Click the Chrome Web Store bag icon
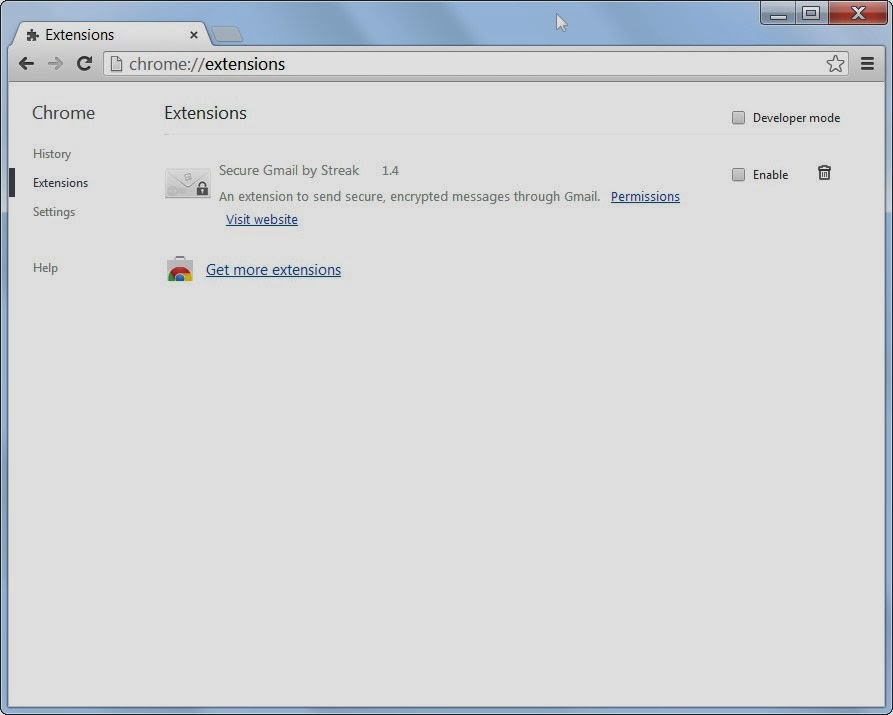 [180, 269]
